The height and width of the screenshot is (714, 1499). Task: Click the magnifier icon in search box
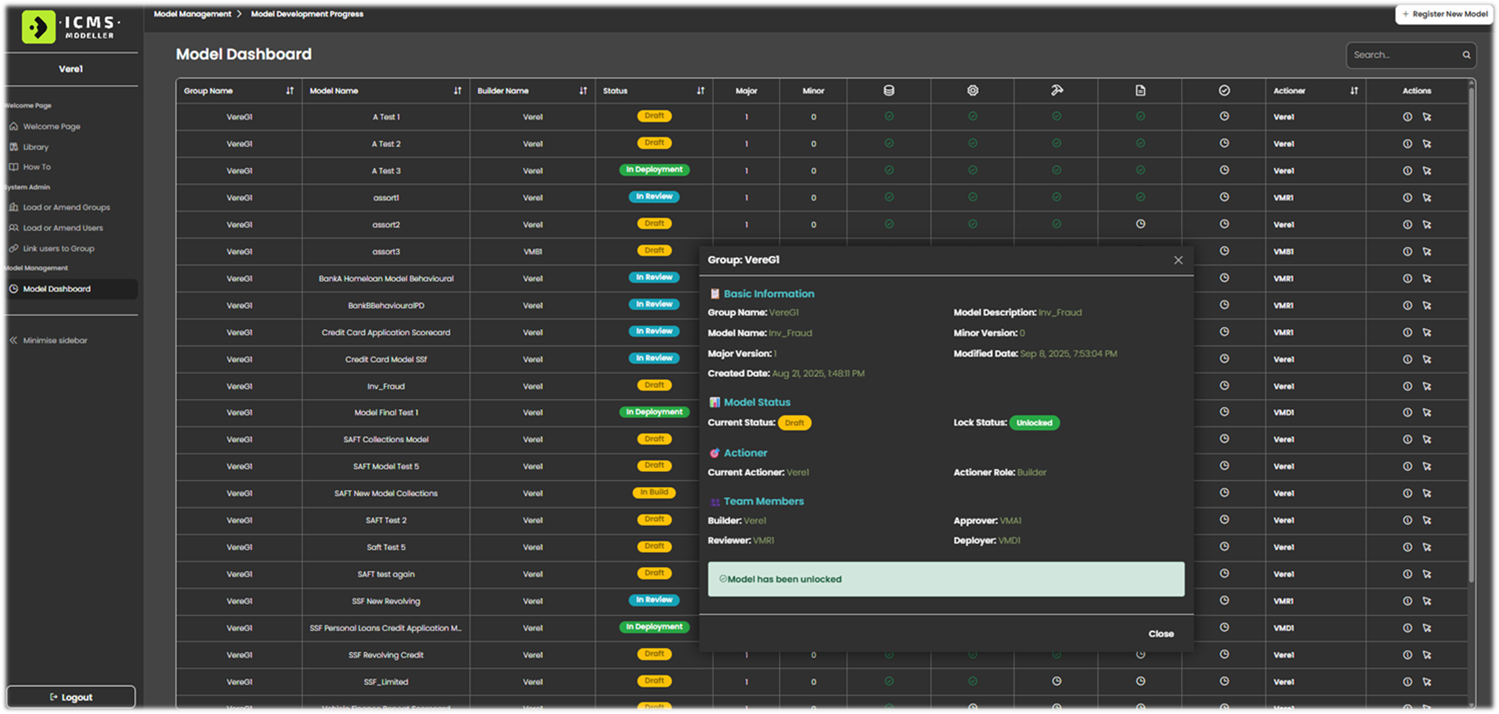point(1467,55)
